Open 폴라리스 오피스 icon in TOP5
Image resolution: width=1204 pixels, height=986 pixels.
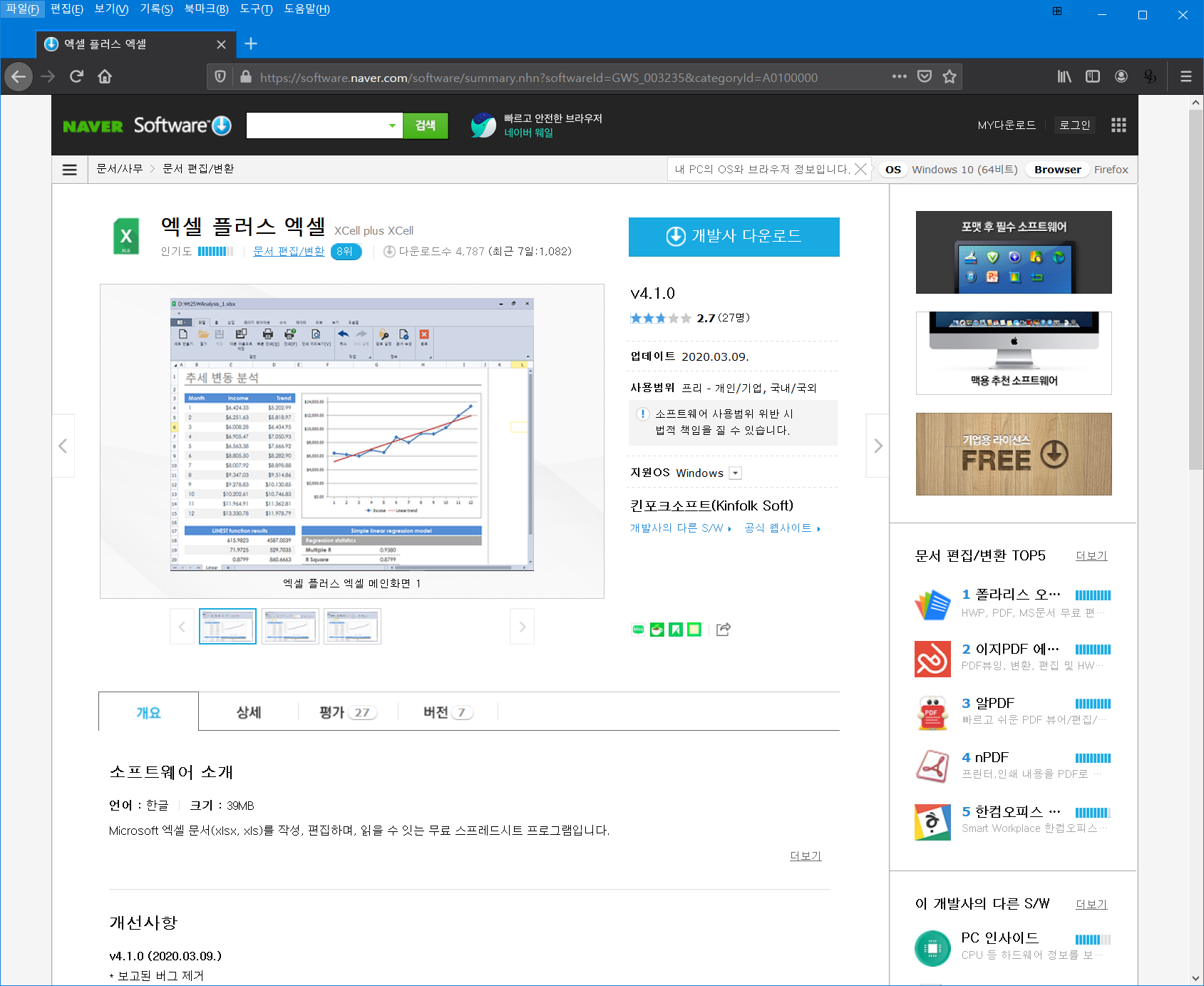click(x=932, y=605)
